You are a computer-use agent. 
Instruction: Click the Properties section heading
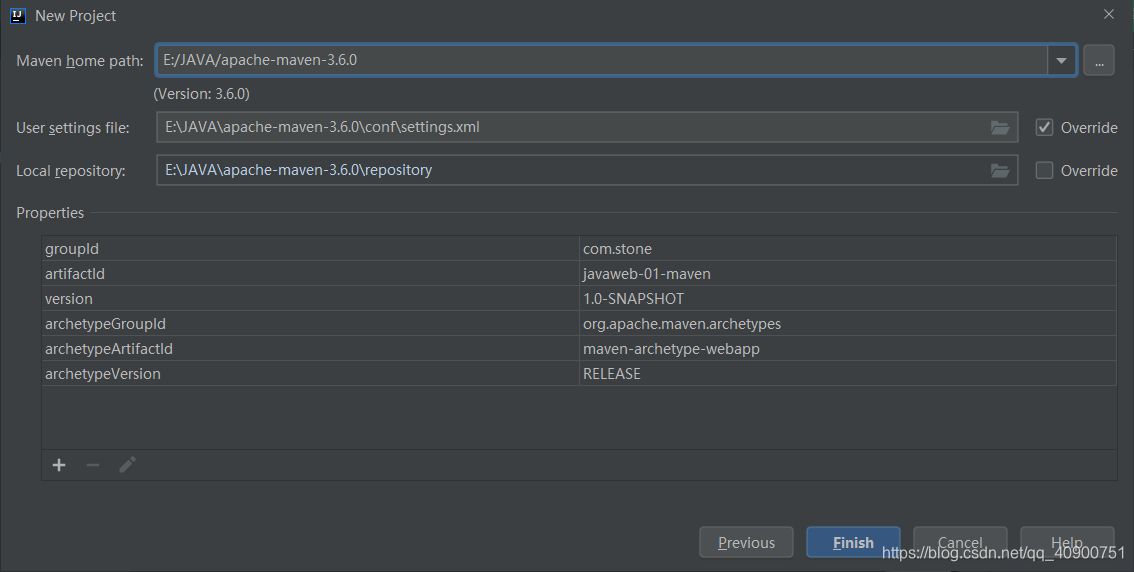50,213
